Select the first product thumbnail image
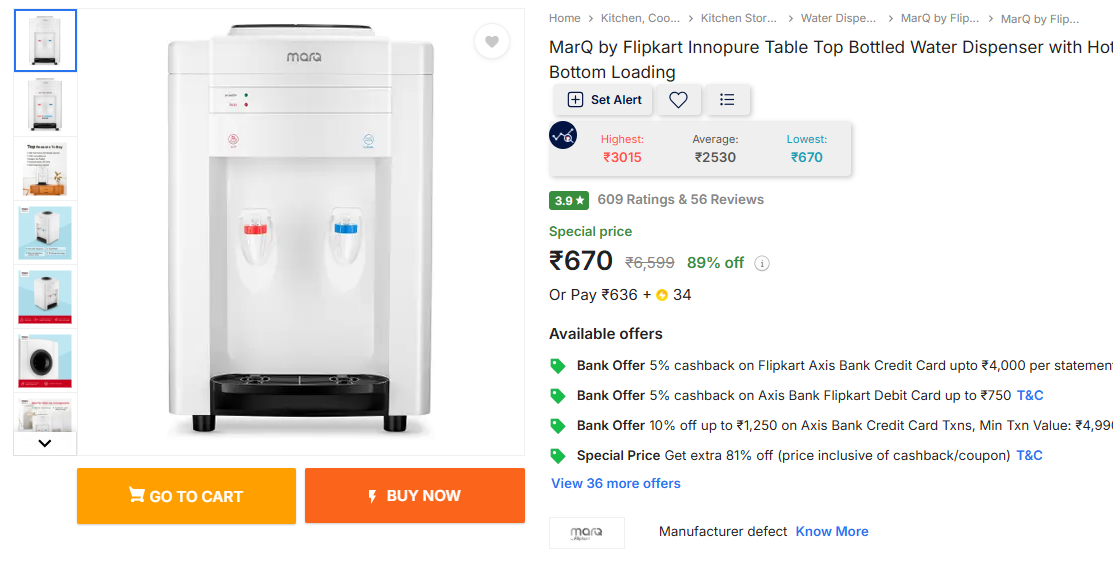Viewport: 1113px width, 561px height. coord(45,41)
